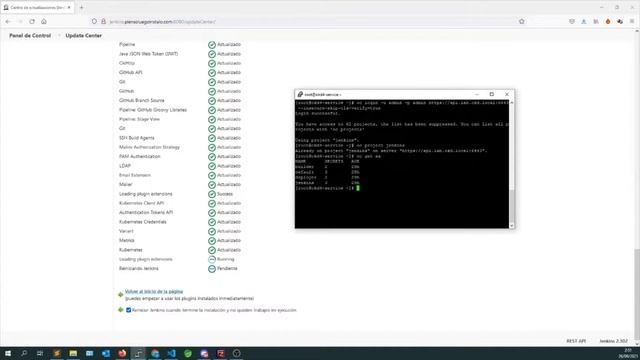
Task: Click the address bar URL
Action: point(162,22)
